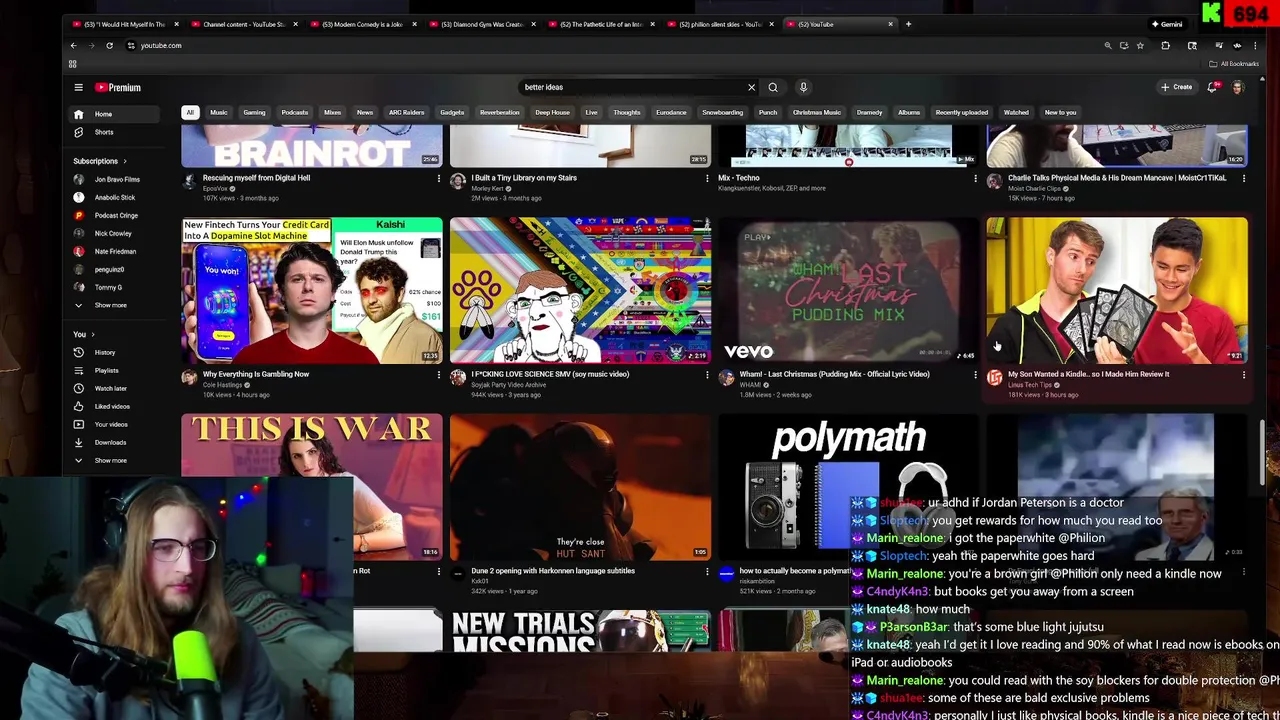Open options for Rescuing myself from Digital Hell
1280x720 pixels.
[x=438, y=178]
